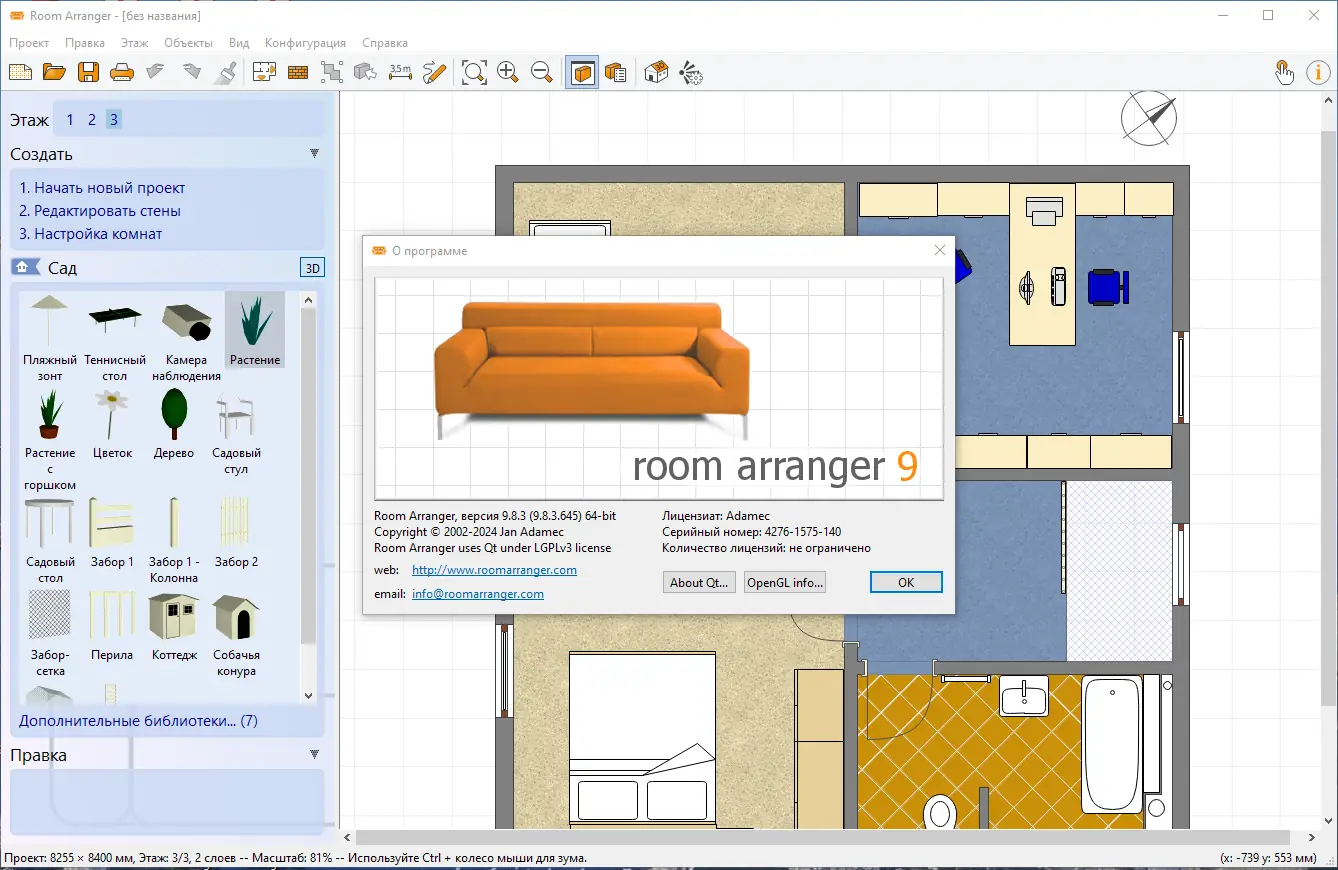Click the Print toolbar icon
Screen dimensions: 1338x870
coord(122,72)
